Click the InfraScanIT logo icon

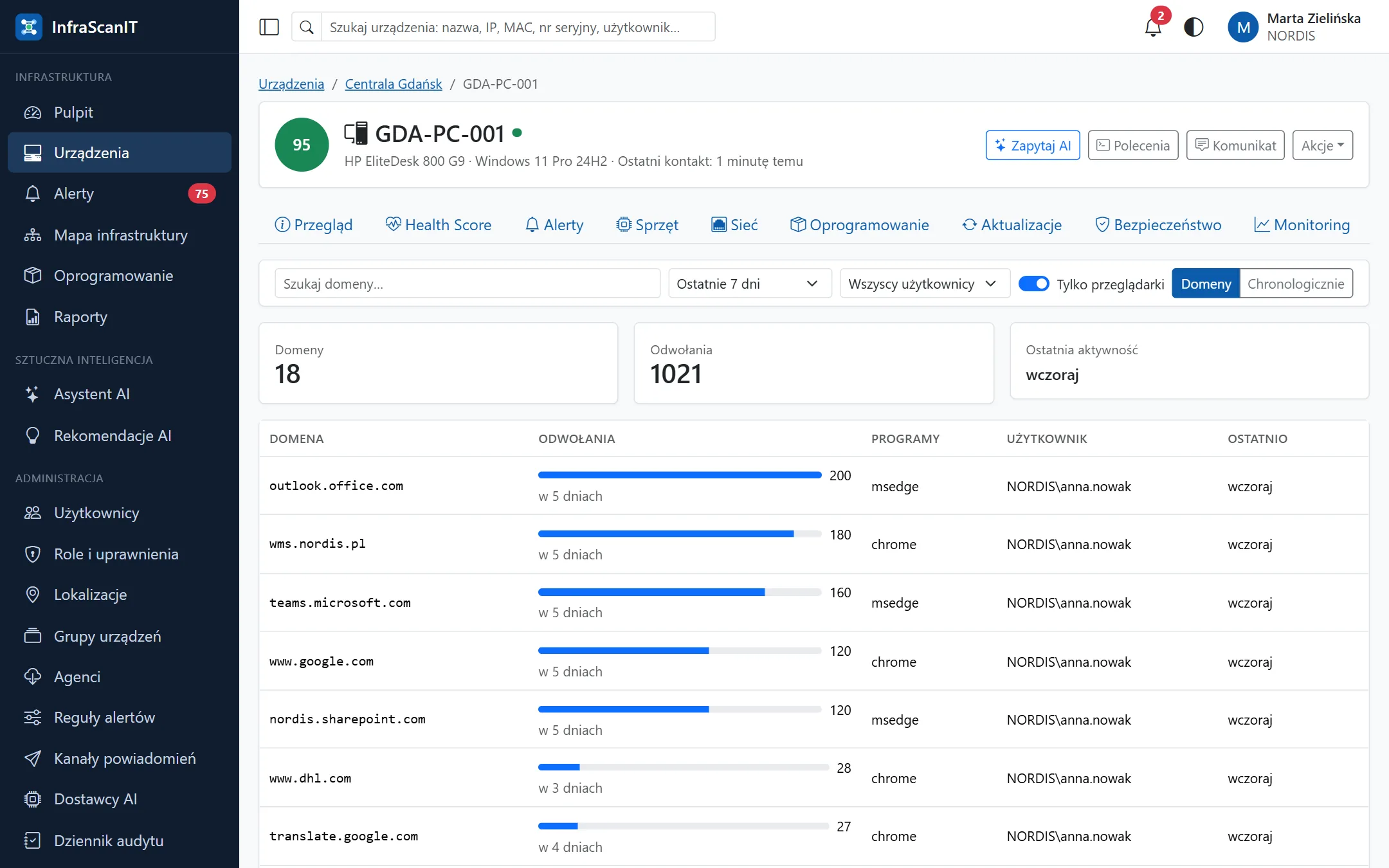(29, 27)
